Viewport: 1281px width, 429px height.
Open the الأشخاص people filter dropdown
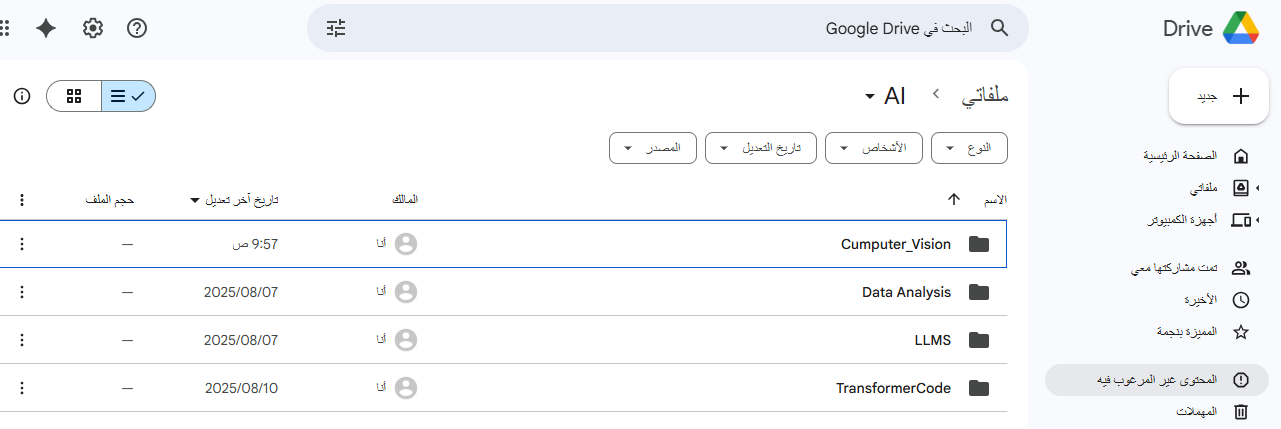click(x=872, y=148)
